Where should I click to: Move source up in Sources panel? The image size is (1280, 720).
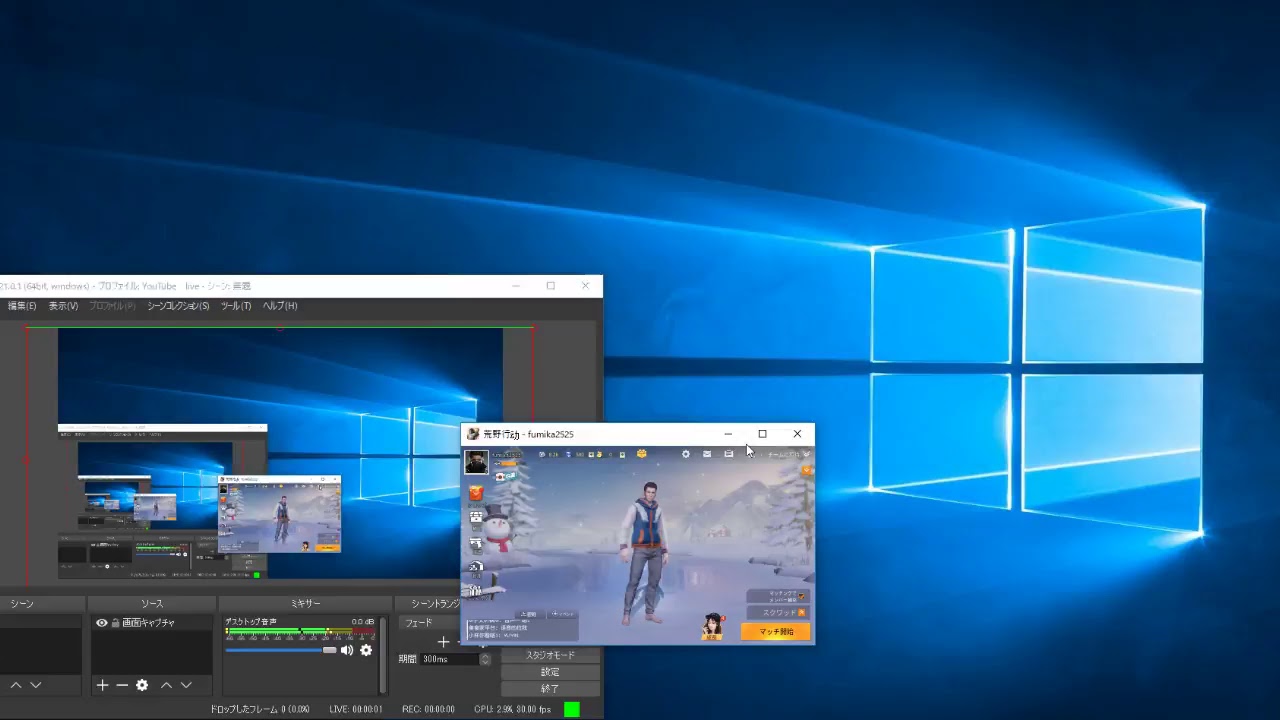pyautogui.click(x=166, y=685)
